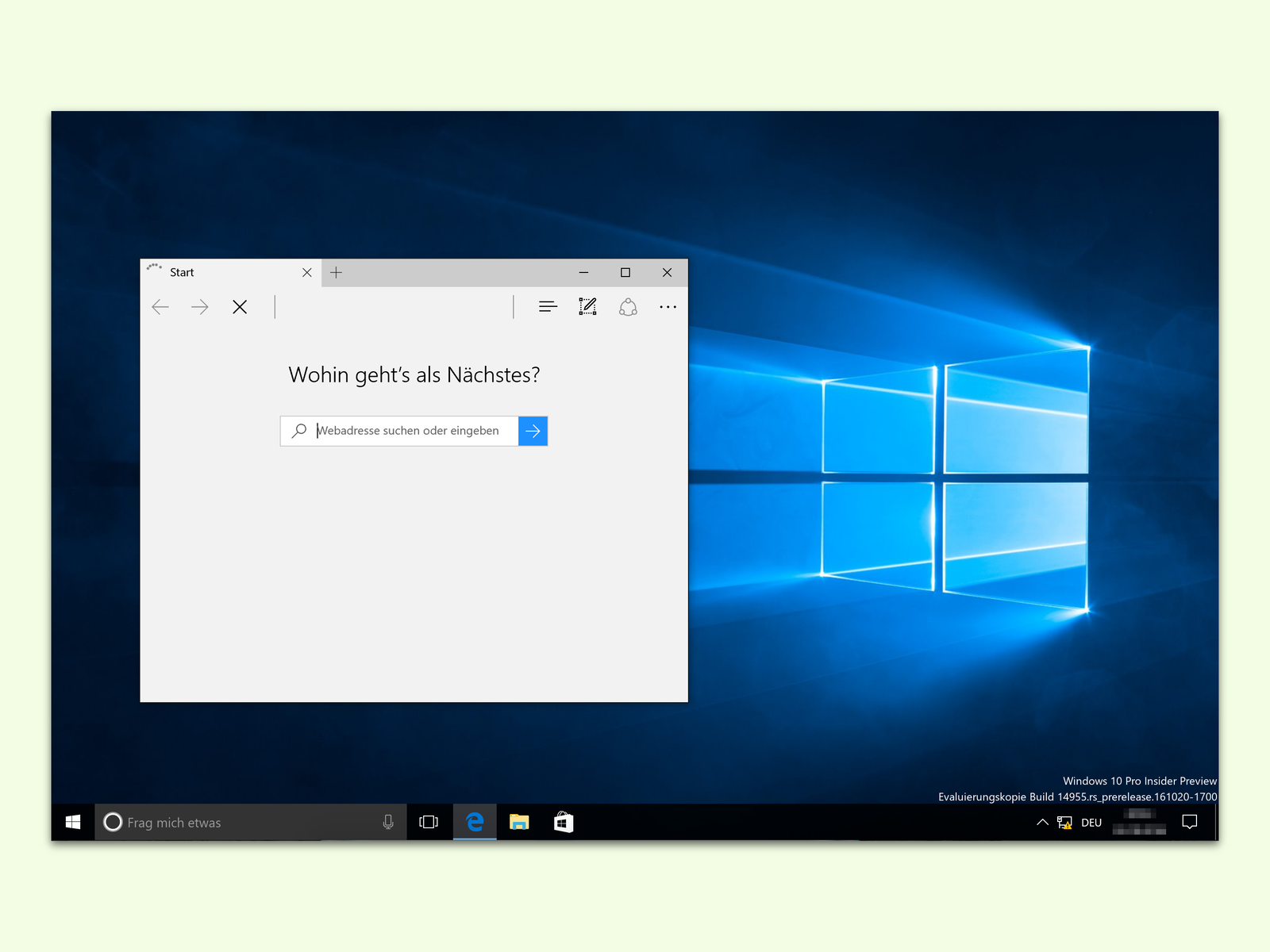Open the More (three dots) menu
This screenshot has height=952, width=1270.
coord(668,307)
